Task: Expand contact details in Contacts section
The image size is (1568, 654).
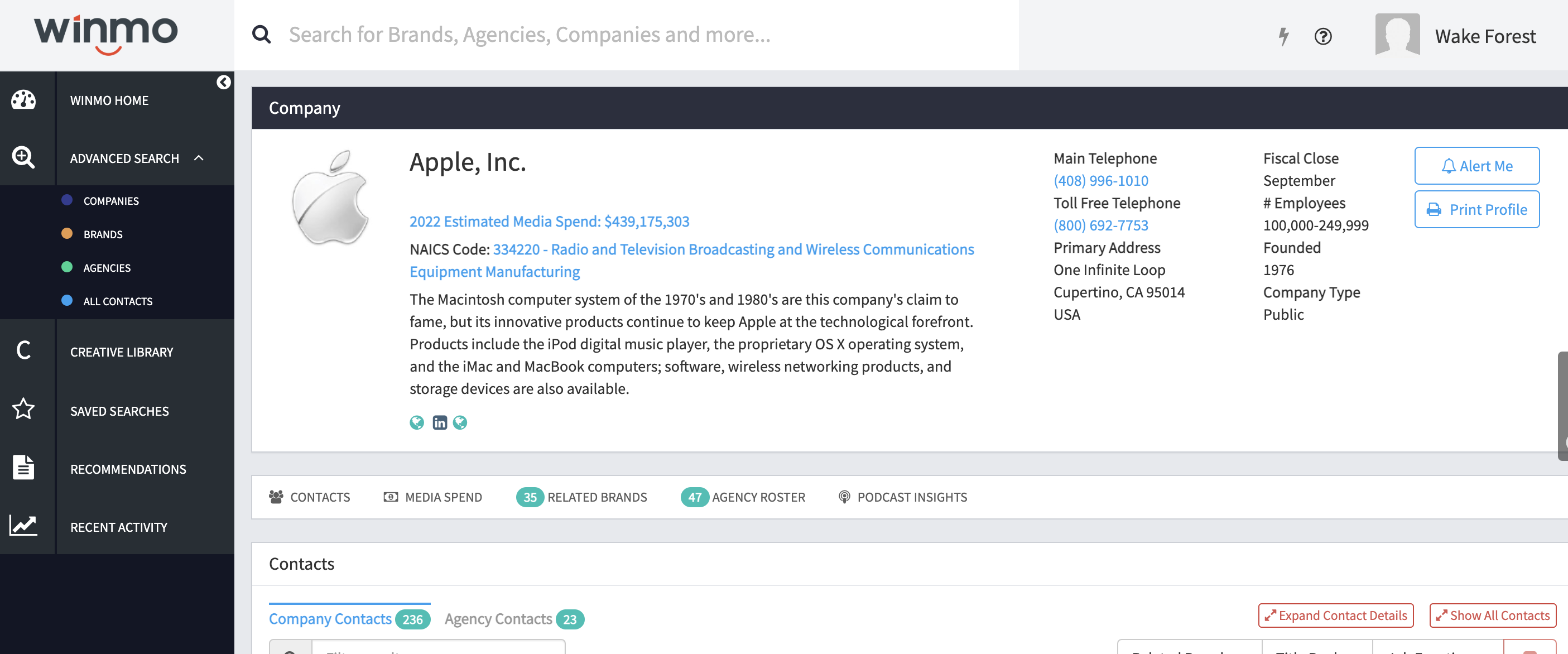Action: 1335,615
